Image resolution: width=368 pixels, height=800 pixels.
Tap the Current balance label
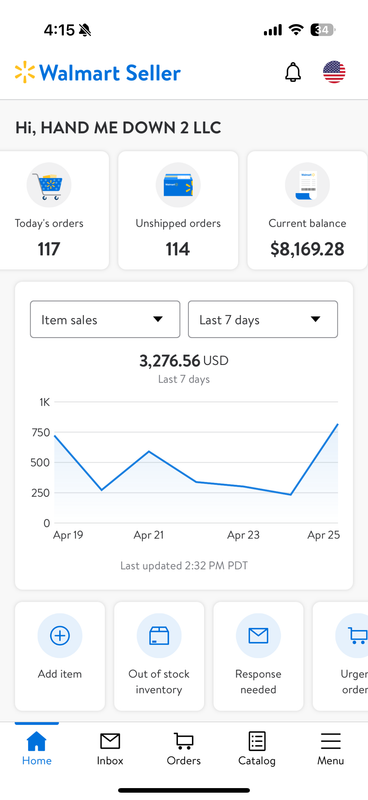(307, 223)
